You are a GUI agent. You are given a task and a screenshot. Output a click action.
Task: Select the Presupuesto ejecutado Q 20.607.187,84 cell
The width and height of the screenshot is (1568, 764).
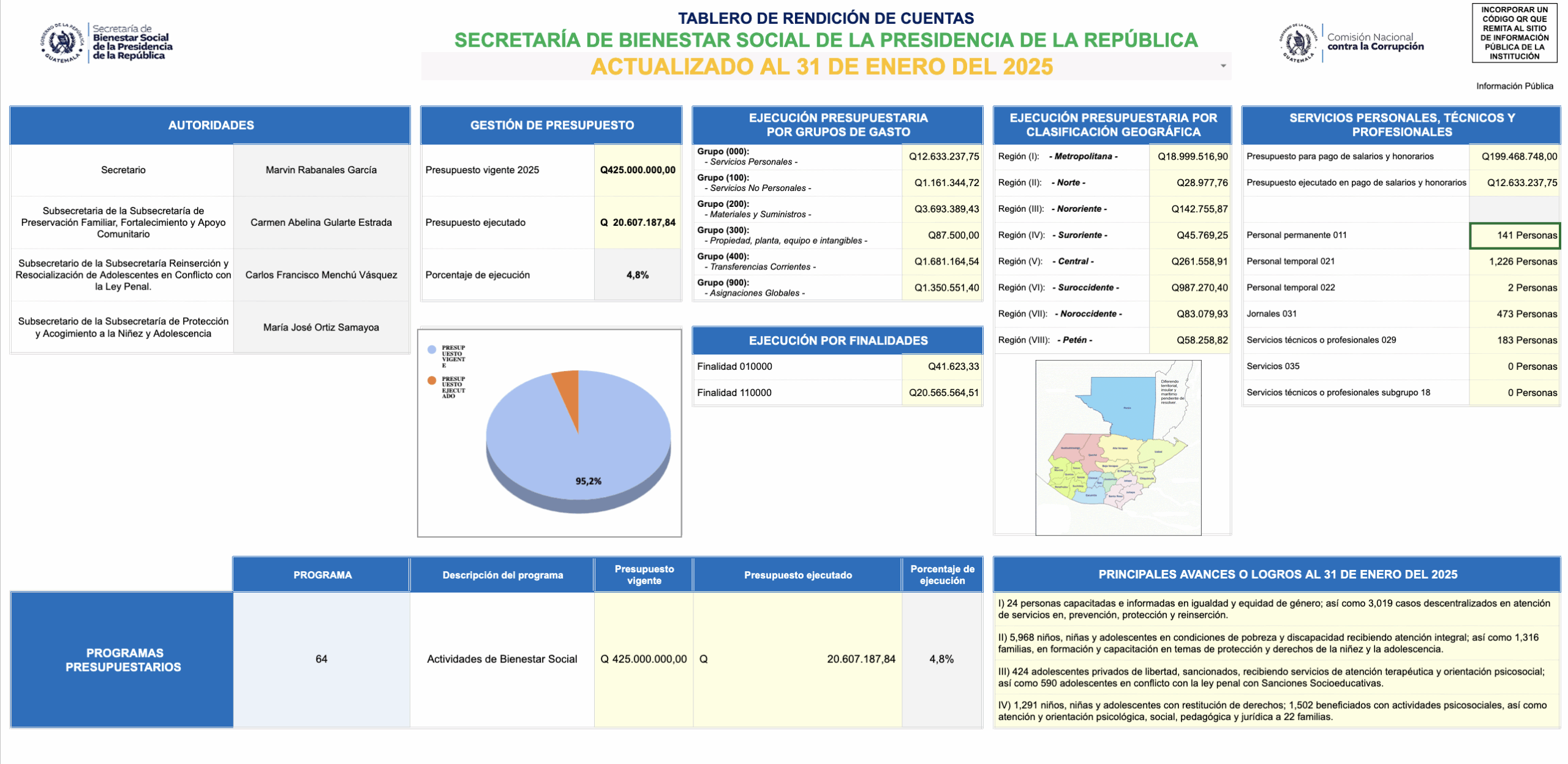pos(637,223)
